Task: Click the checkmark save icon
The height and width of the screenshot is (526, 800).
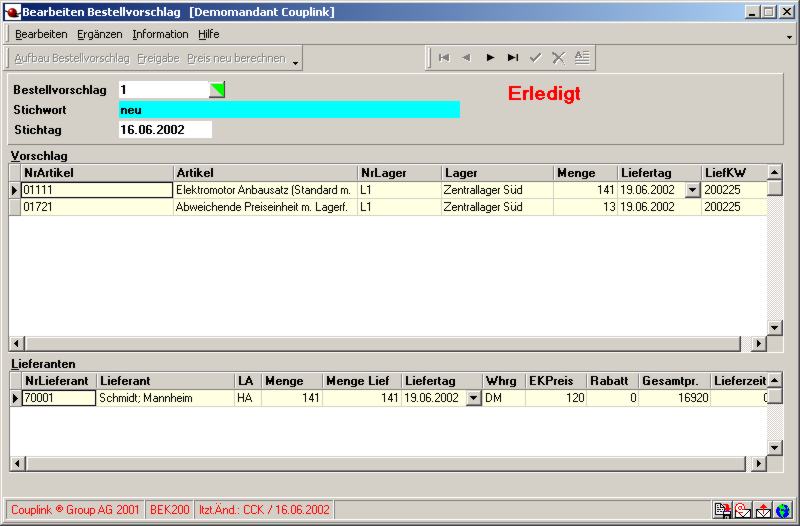Action: click(x=536, y=58)
